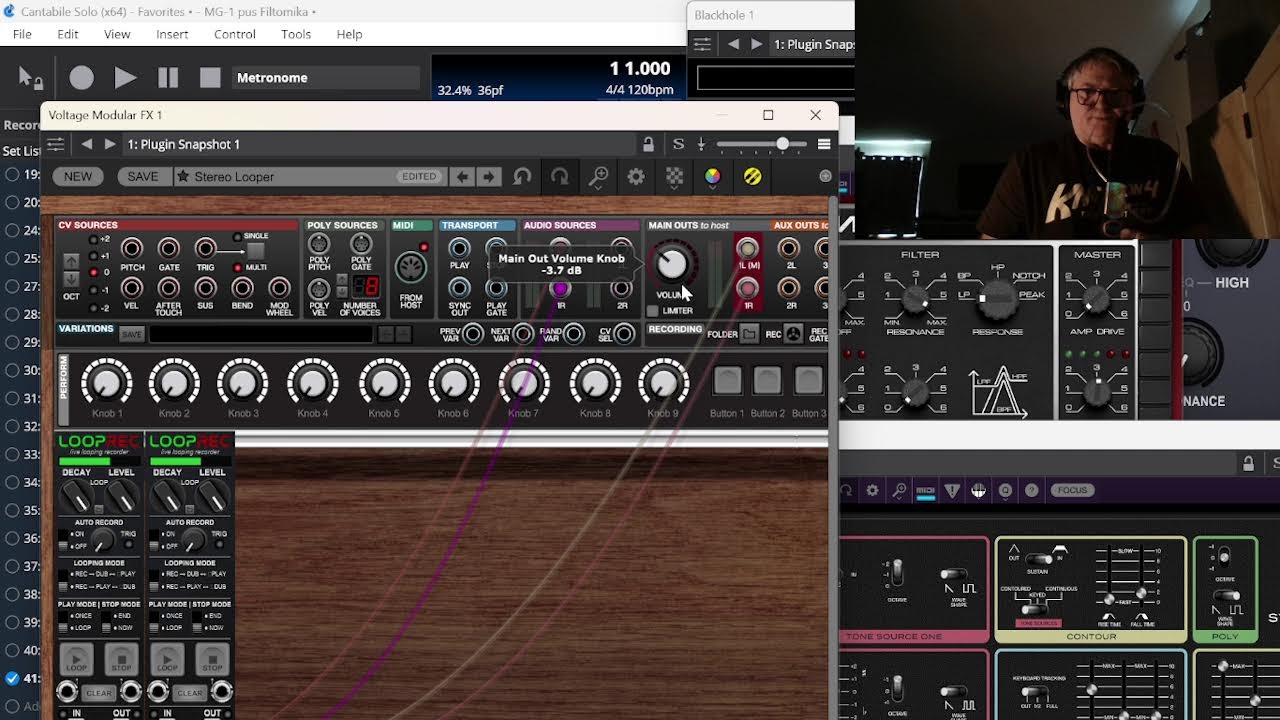This screenshot has width=1280, height=720.
Task: Toggle Auto Record switch on first LoopRec
Action: 64,540
